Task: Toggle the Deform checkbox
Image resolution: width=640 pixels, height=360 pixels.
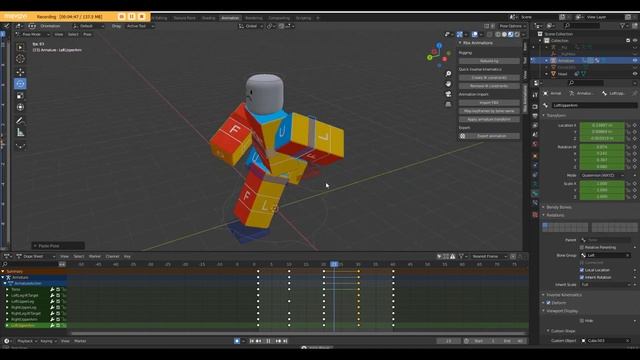Action: (x=549, y=303)
